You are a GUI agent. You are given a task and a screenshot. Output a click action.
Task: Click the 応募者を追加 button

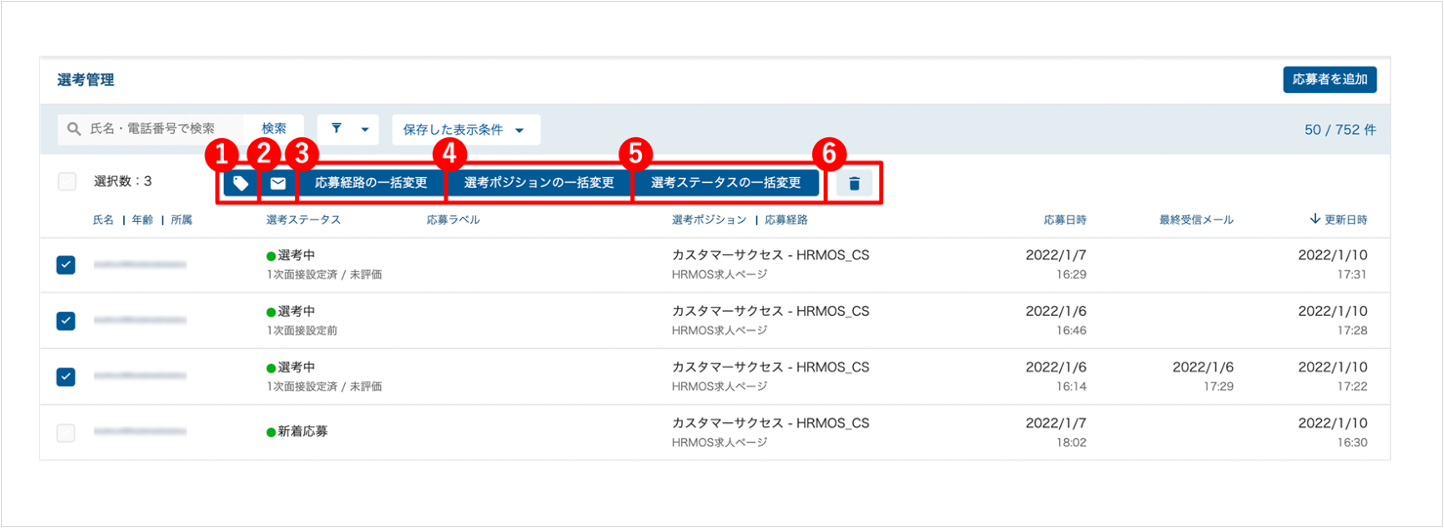(x=1329, y=79)
